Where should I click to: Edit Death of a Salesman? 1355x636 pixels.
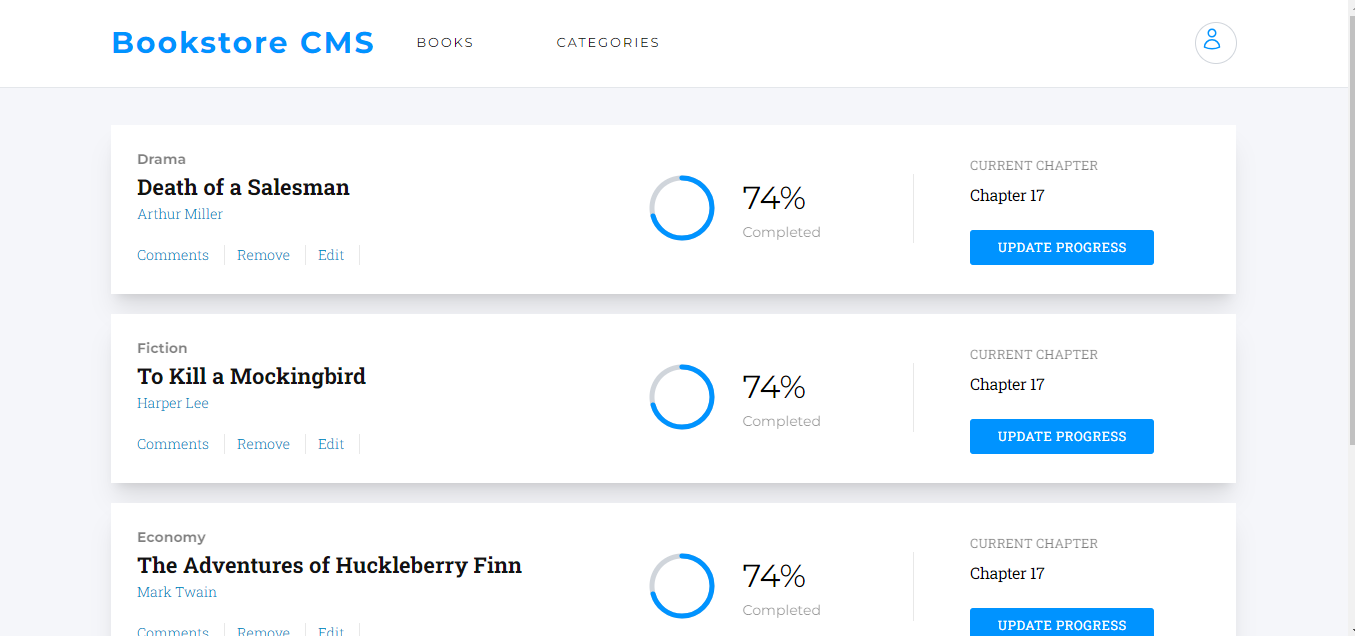[331, 255]
